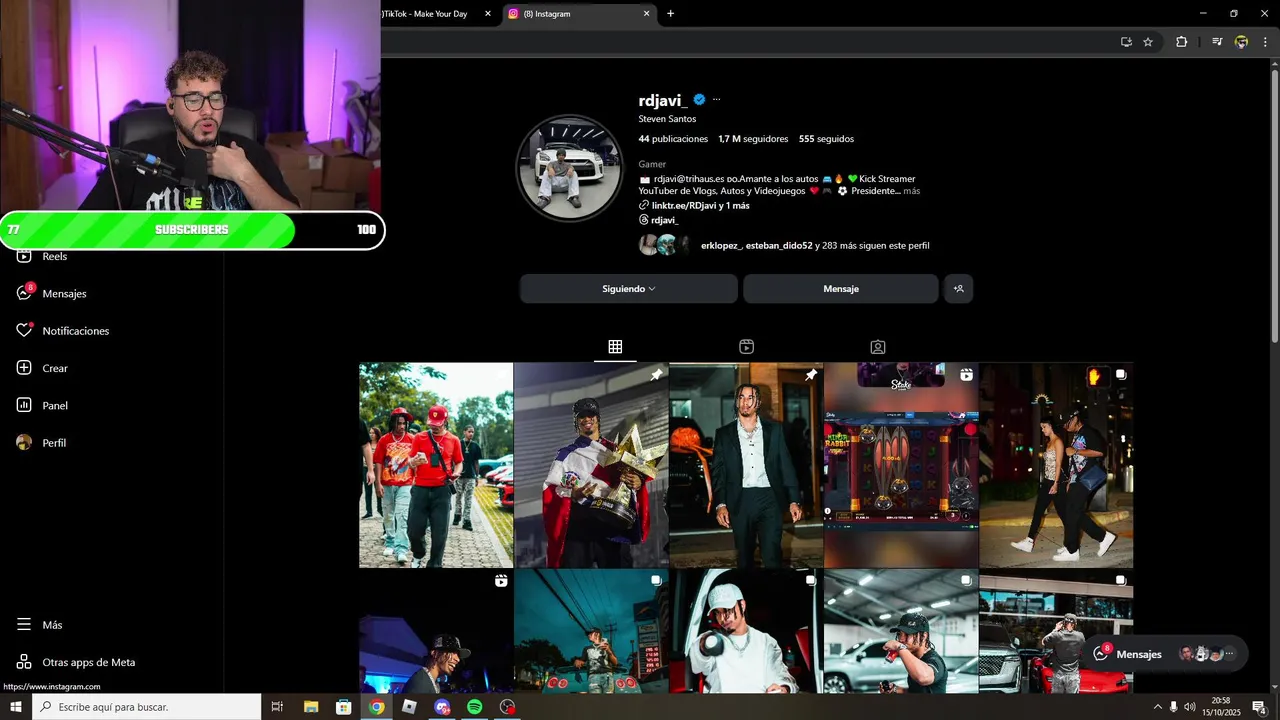Open Mensajes in the left sidebar
The height and width of the screenshot is (720, 1280).
pyautogui.click(x=52, y=294)
